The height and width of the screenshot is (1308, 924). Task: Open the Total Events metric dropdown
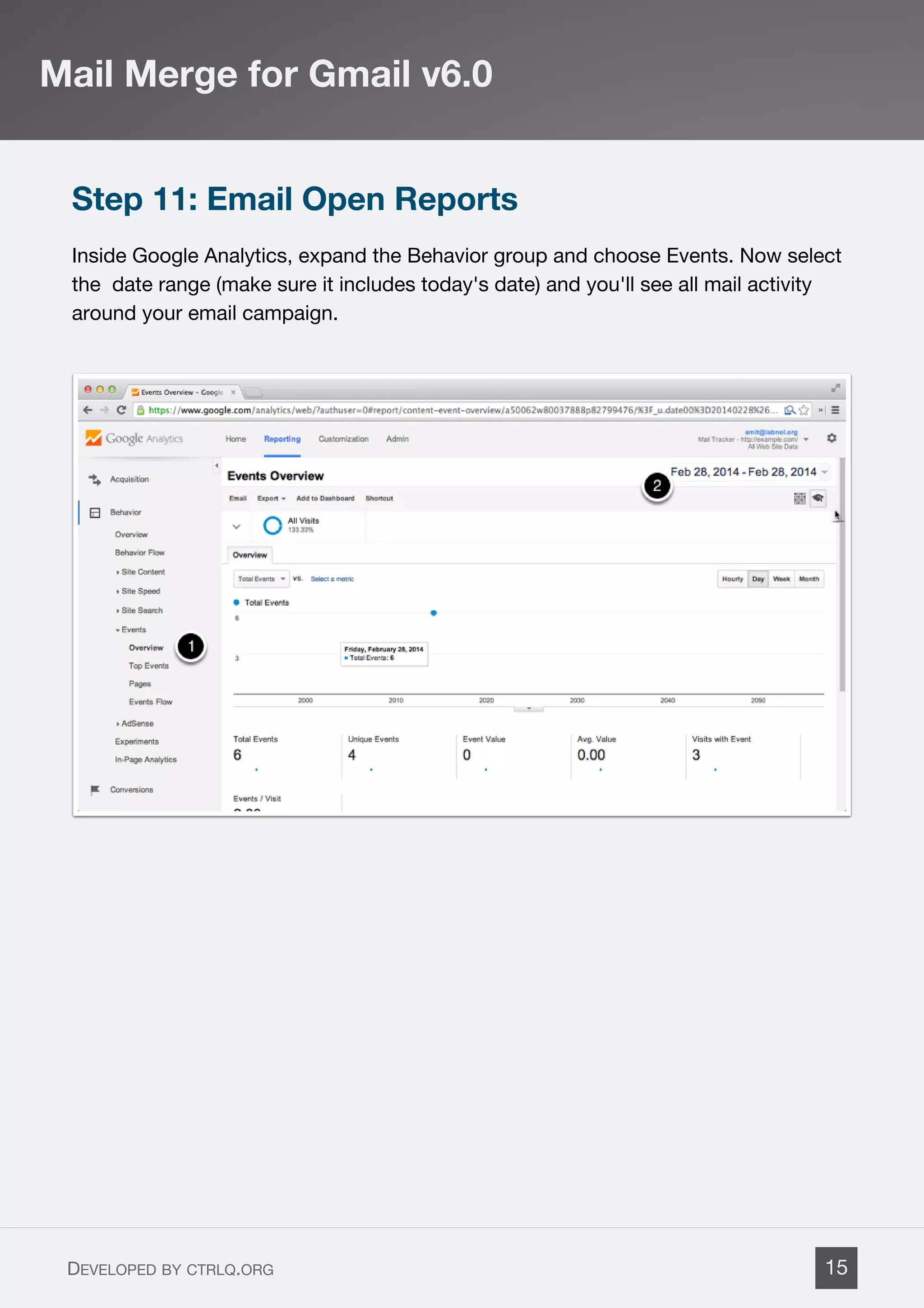(x=261, y=579)
